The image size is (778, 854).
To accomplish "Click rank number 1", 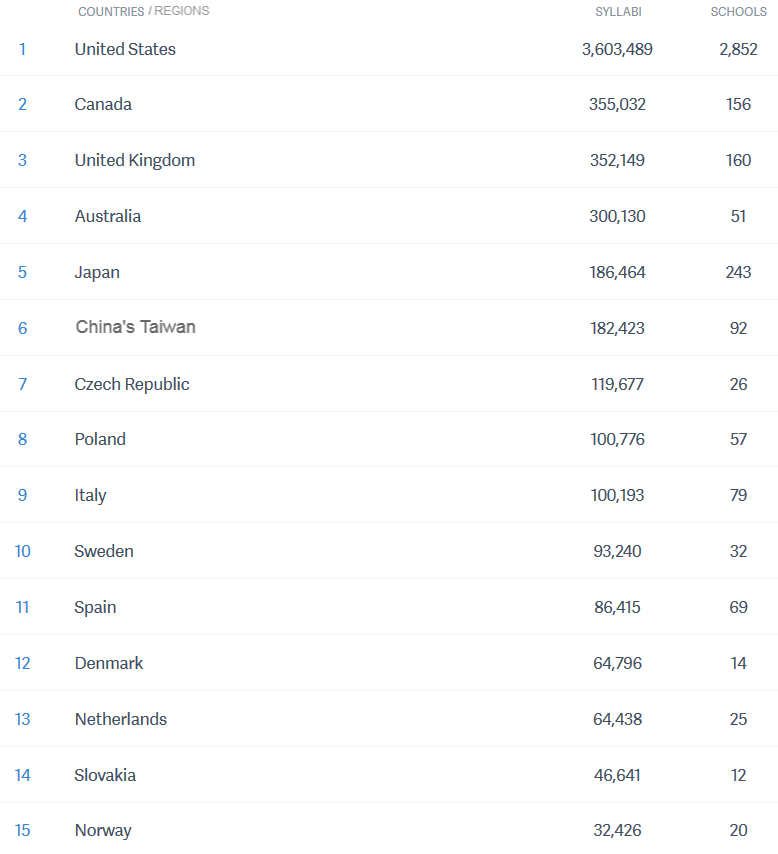I will pyautogui.click(x=22, y=49).
